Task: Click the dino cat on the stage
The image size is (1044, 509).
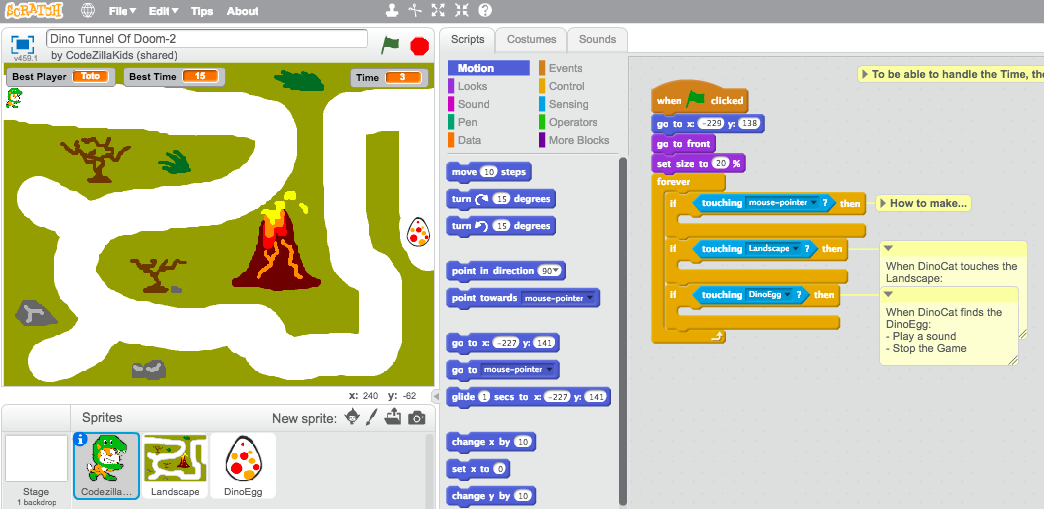Action: tap(13, 98)
